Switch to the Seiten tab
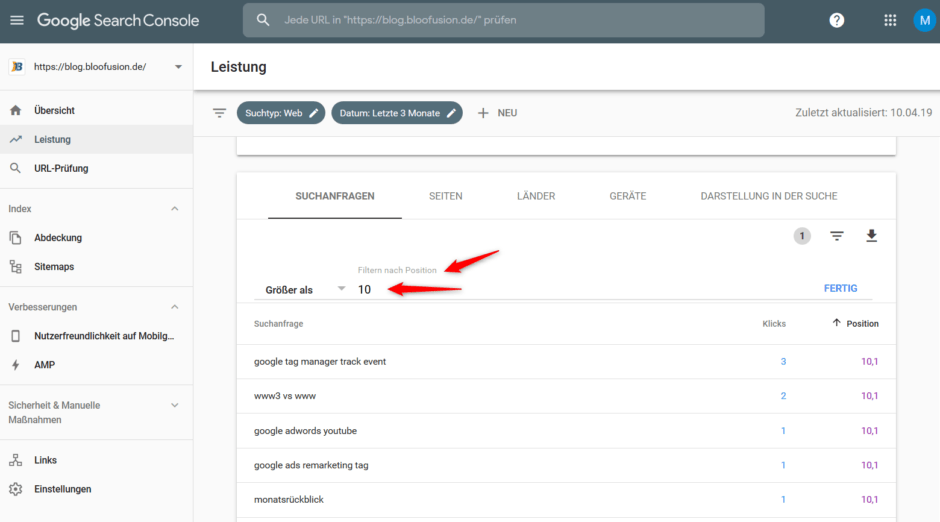Viewport: 940px width, 522px height. pos(445,196)
